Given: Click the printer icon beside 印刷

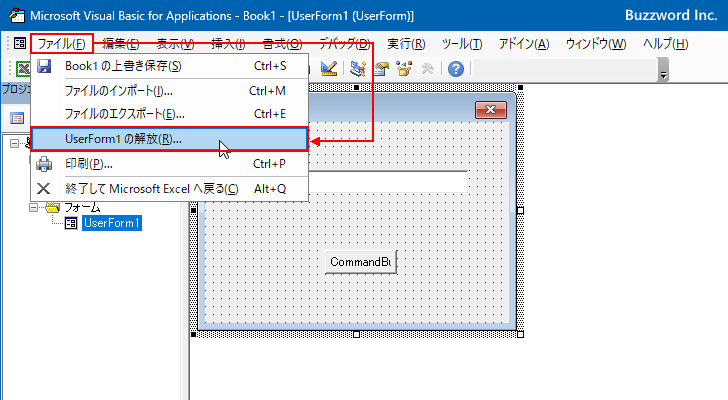Looking at the screenshot, I should pos(44,164).
